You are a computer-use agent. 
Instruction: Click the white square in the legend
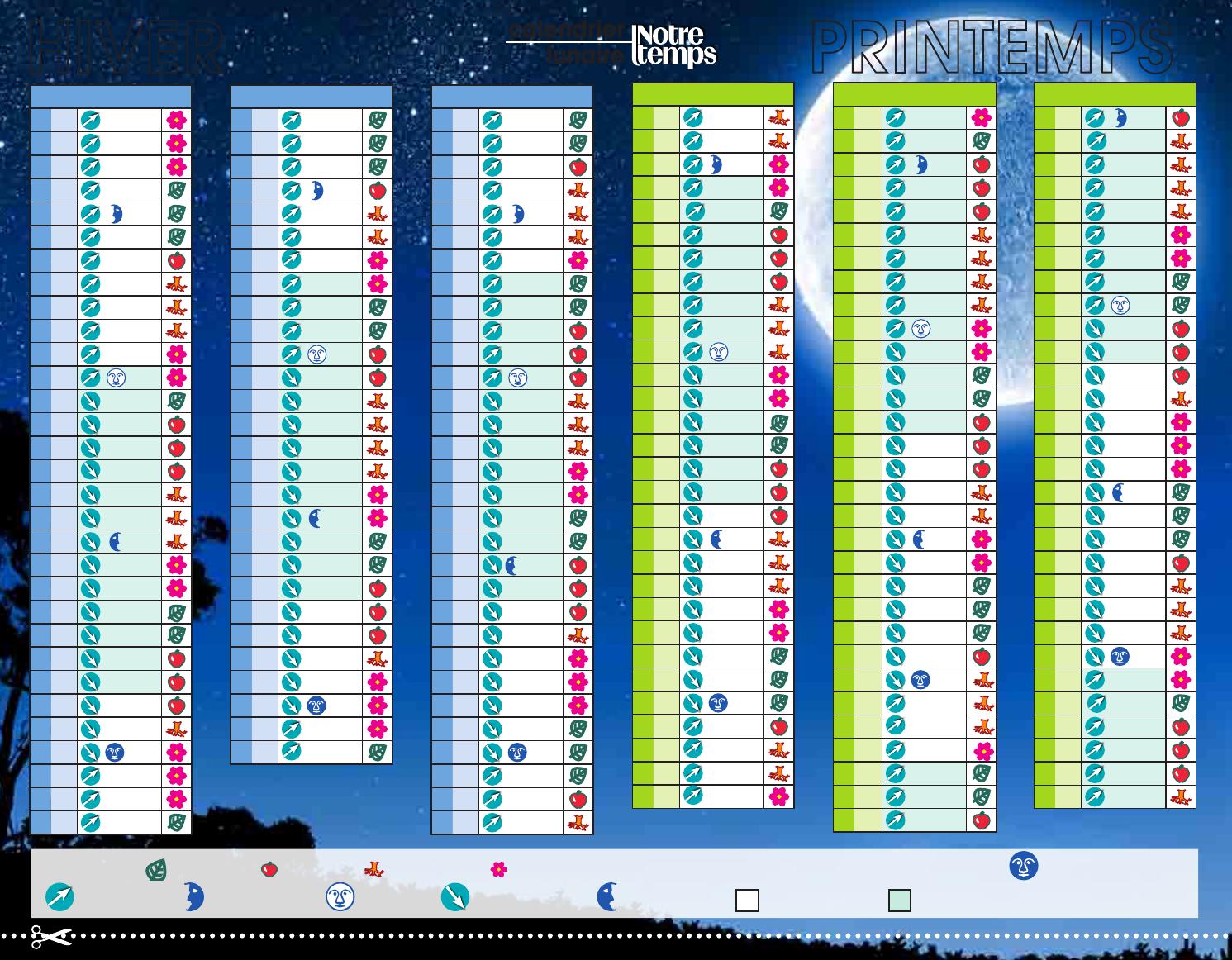(747, 900)
